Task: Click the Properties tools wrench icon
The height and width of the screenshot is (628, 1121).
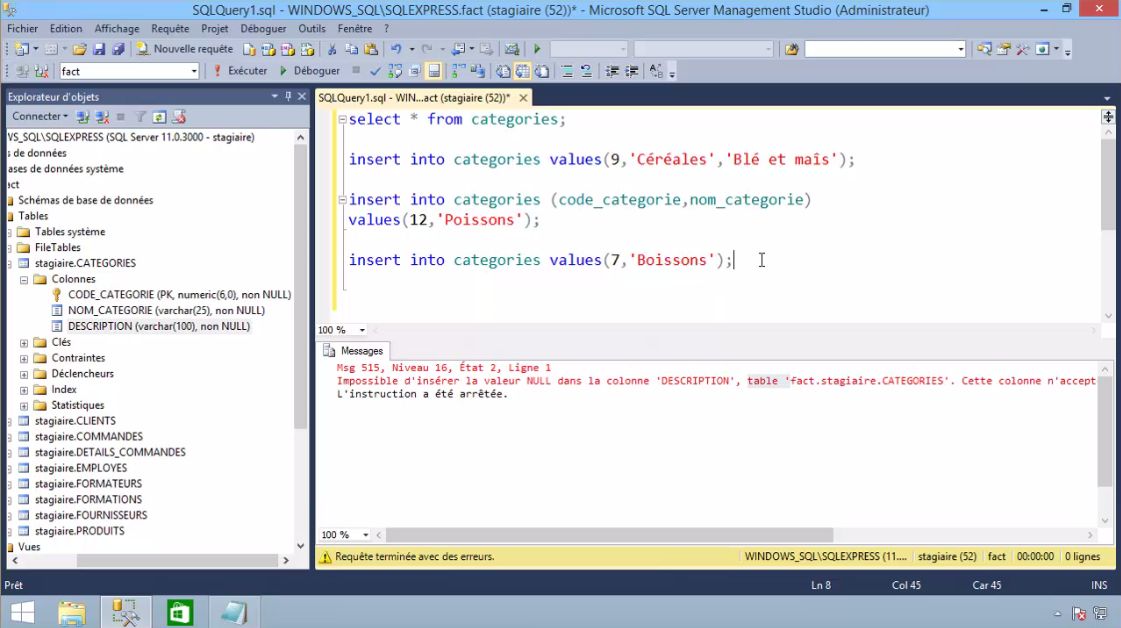Action: [x=1023, y=49]
